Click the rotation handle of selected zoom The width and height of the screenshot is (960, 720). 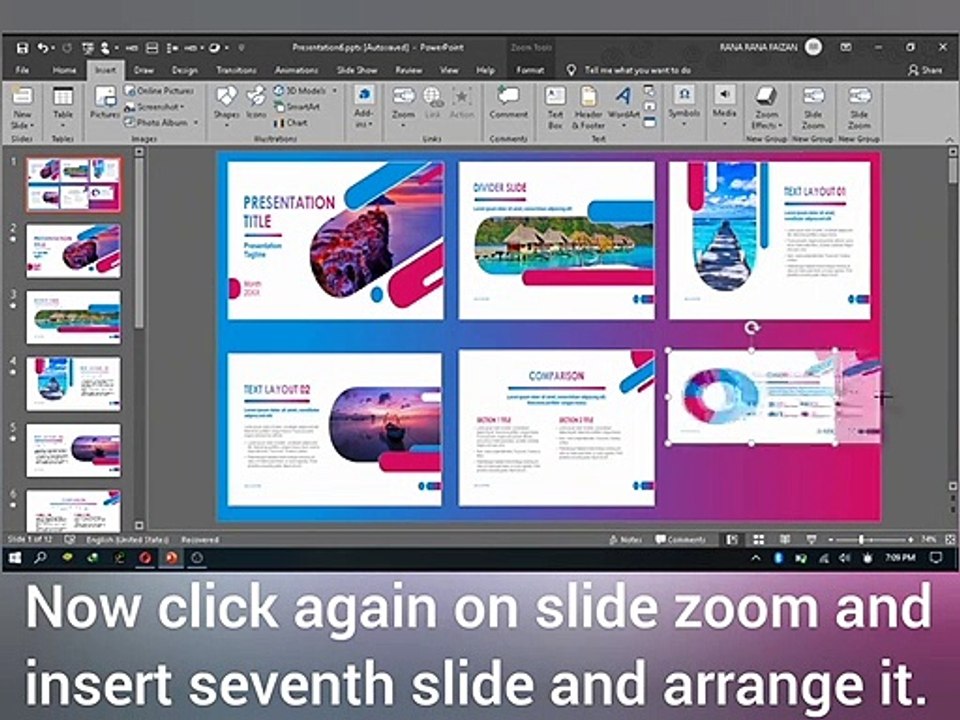(x=752, y=328)
